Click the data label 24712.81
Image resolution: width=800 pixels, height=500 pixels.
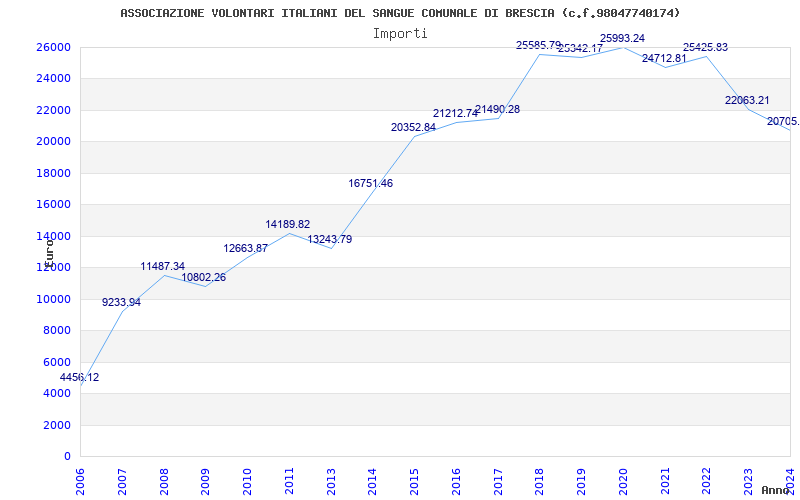coord(664,58)
